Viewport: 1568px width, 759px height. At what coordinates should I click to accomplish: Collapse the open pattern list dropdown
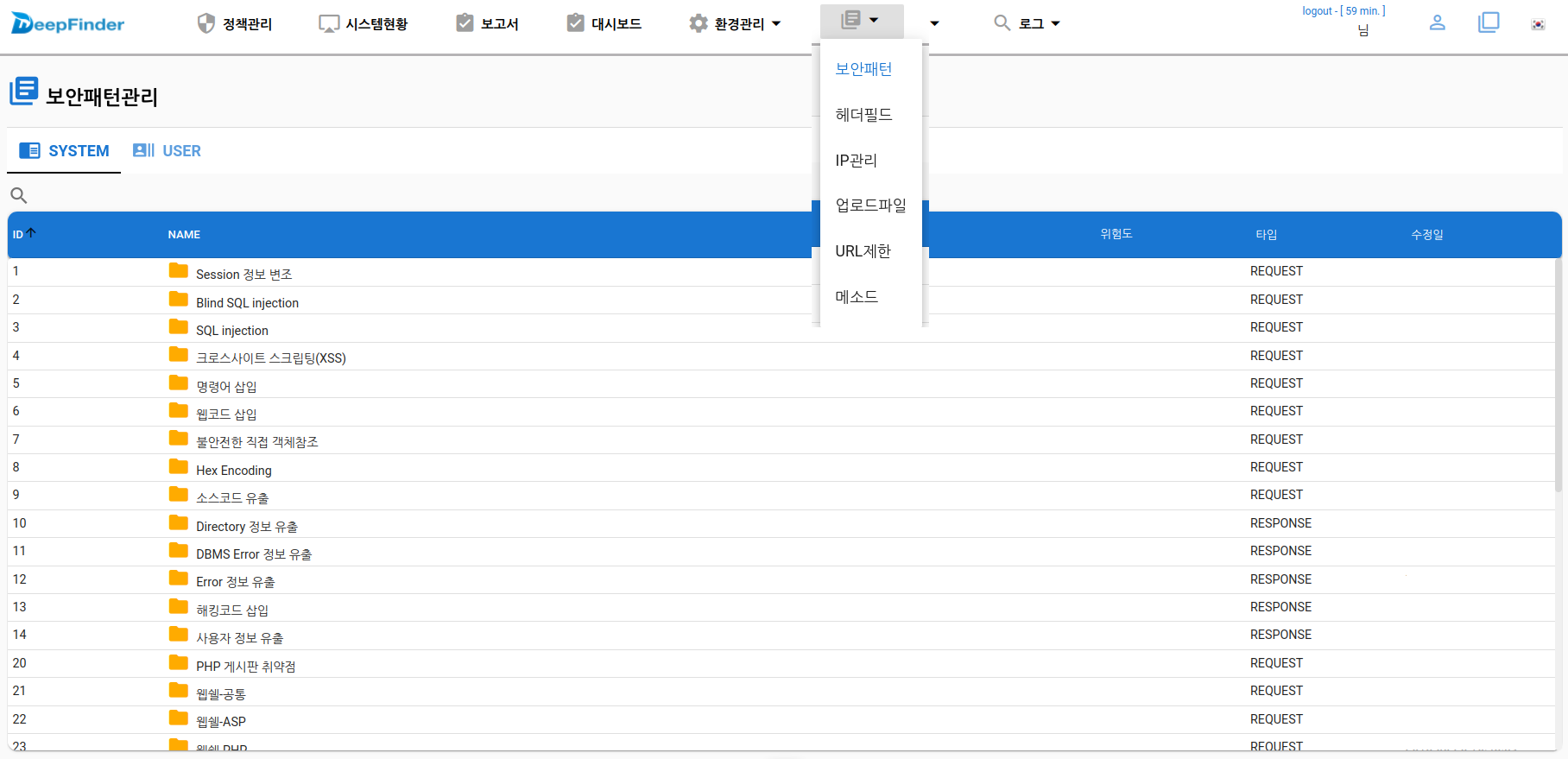[861, 20]
